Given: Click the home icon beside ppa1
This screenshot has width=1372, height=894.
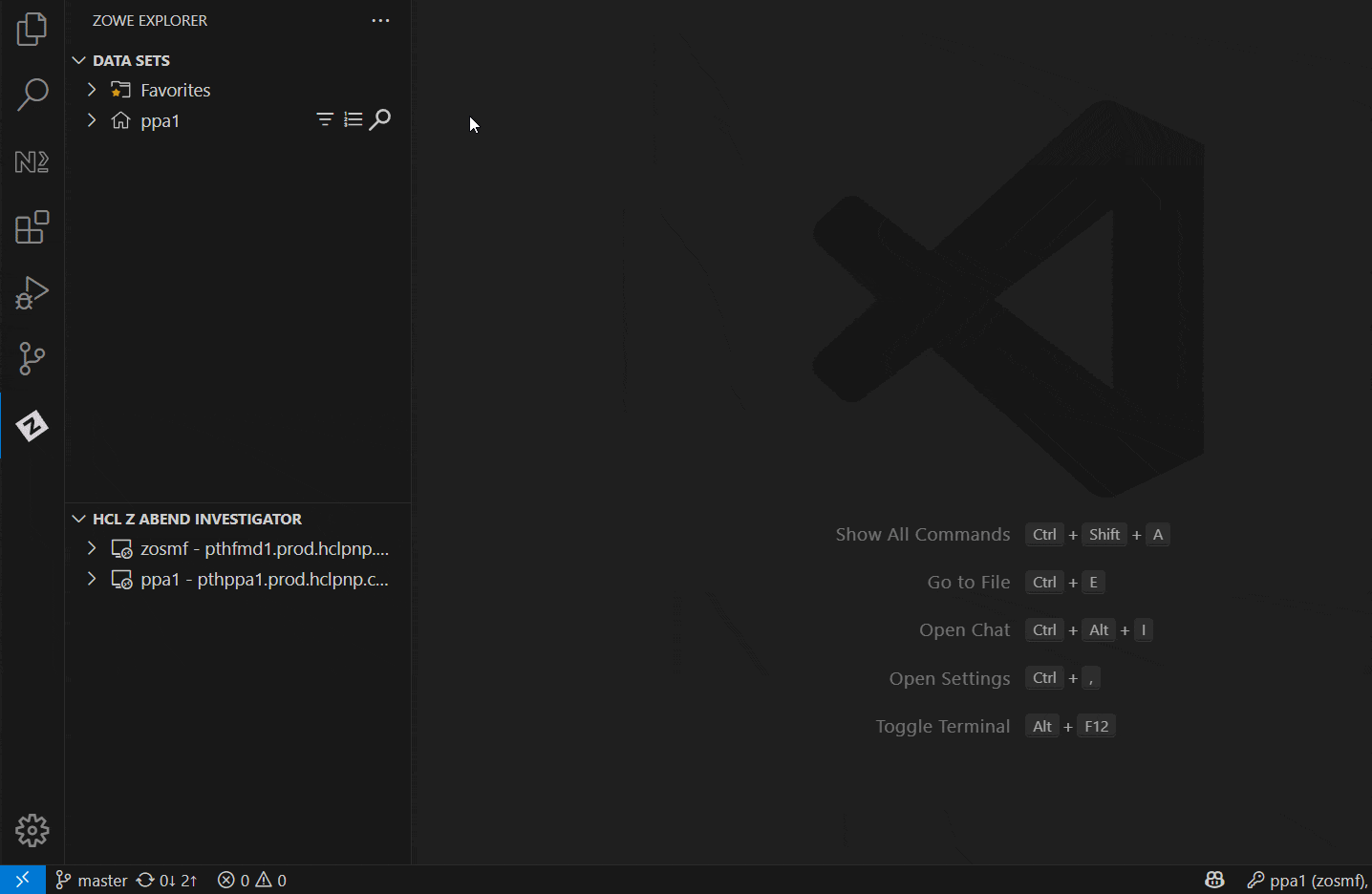Looking at the screenshot, I should pos(121,120).
